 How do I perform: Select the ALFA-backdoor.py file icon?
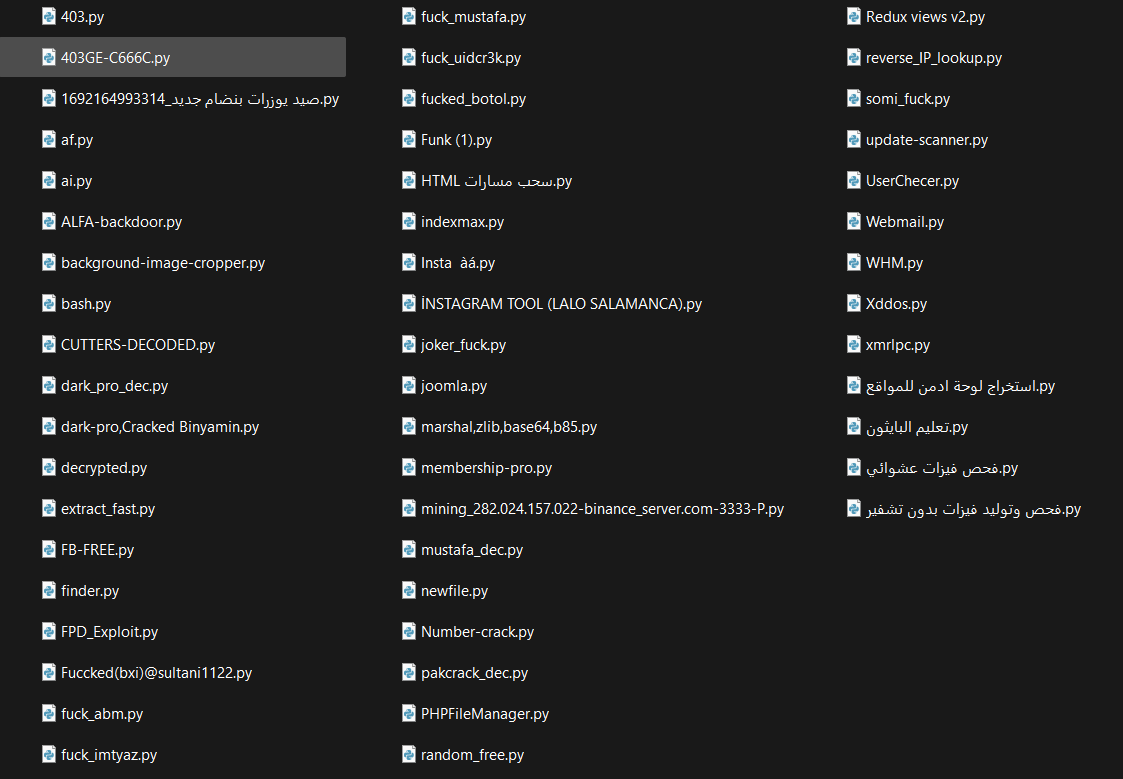49,221
